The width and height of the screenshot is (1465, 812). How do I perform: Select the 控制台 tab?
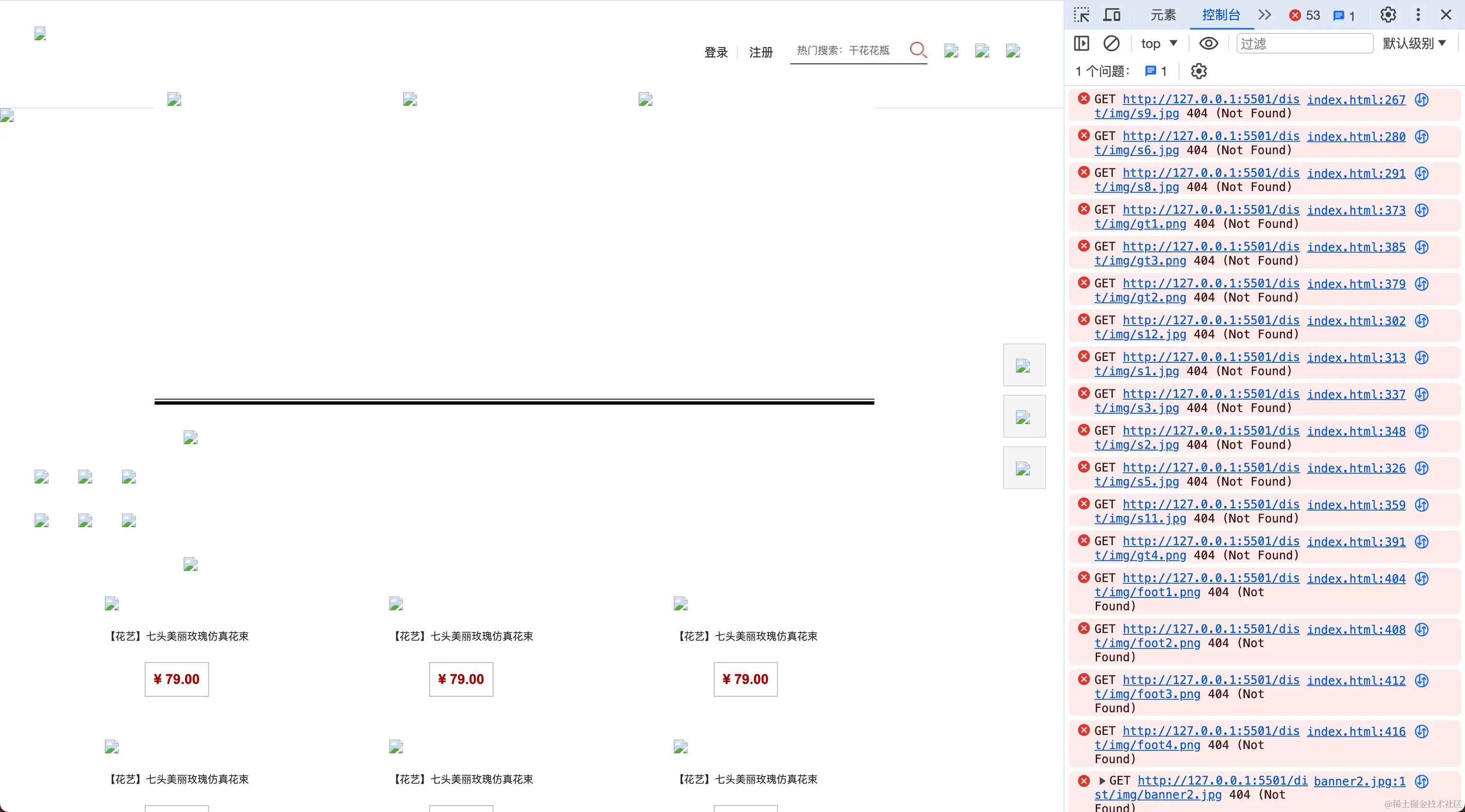pyautogui.click(x=1220, y=15)
